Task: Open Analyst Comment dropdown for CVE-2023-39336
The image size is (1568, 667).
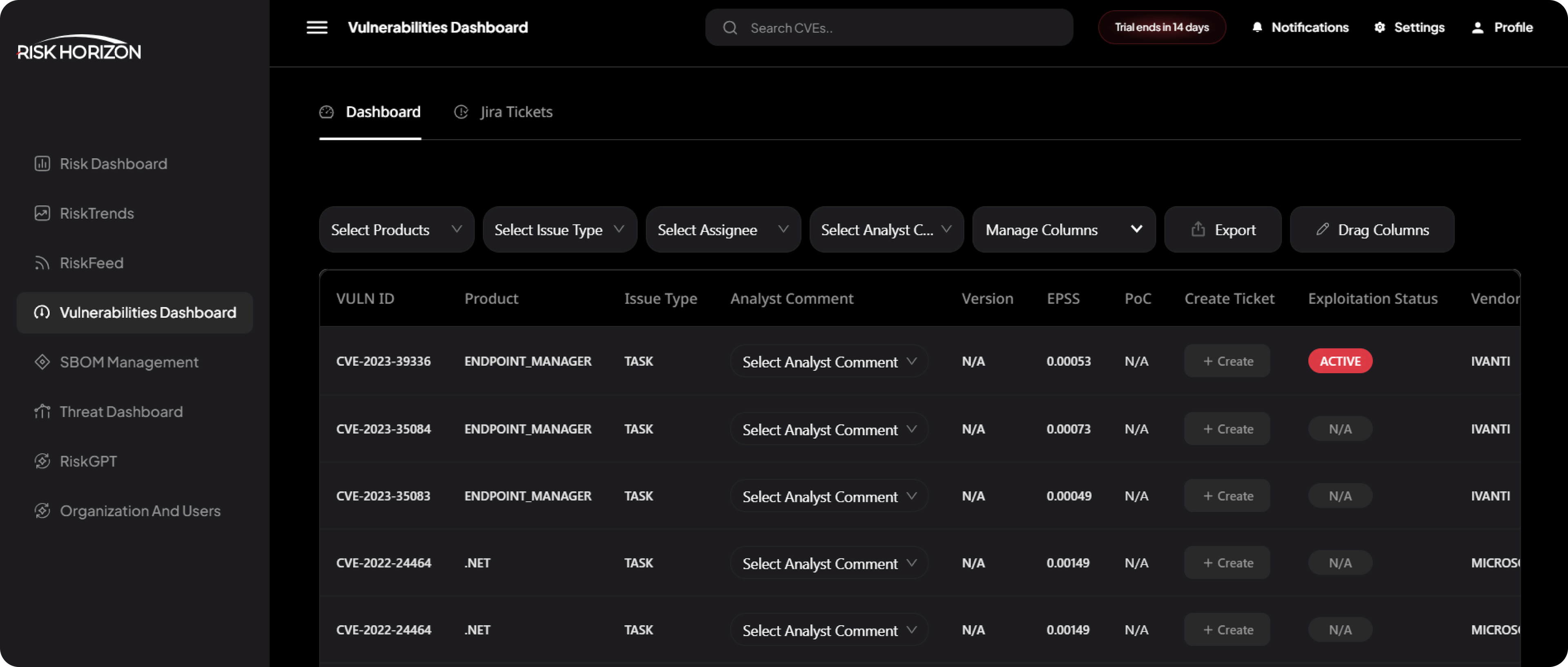Action: (x=829, y=362)
